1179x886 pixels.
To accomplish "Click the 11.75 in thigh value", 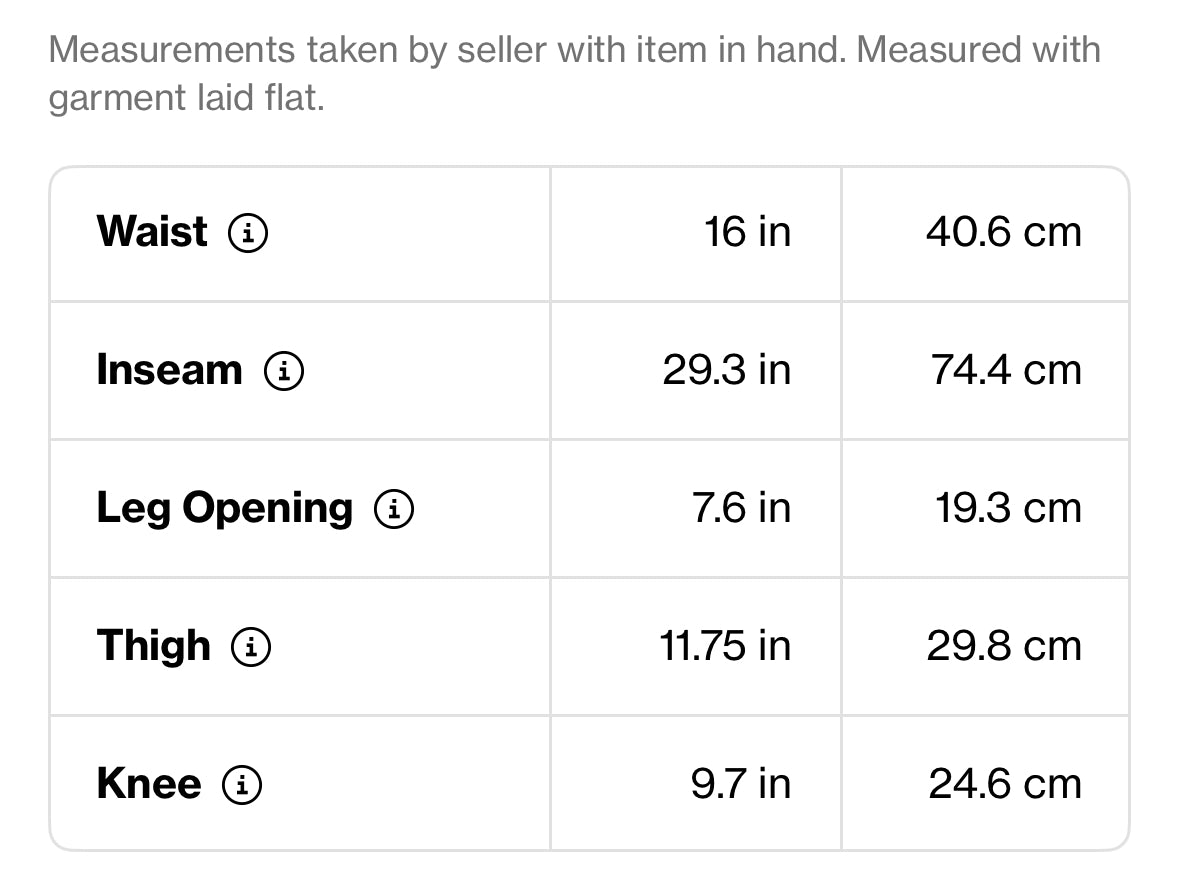I will pyautogui.click(x=725, y=646).
